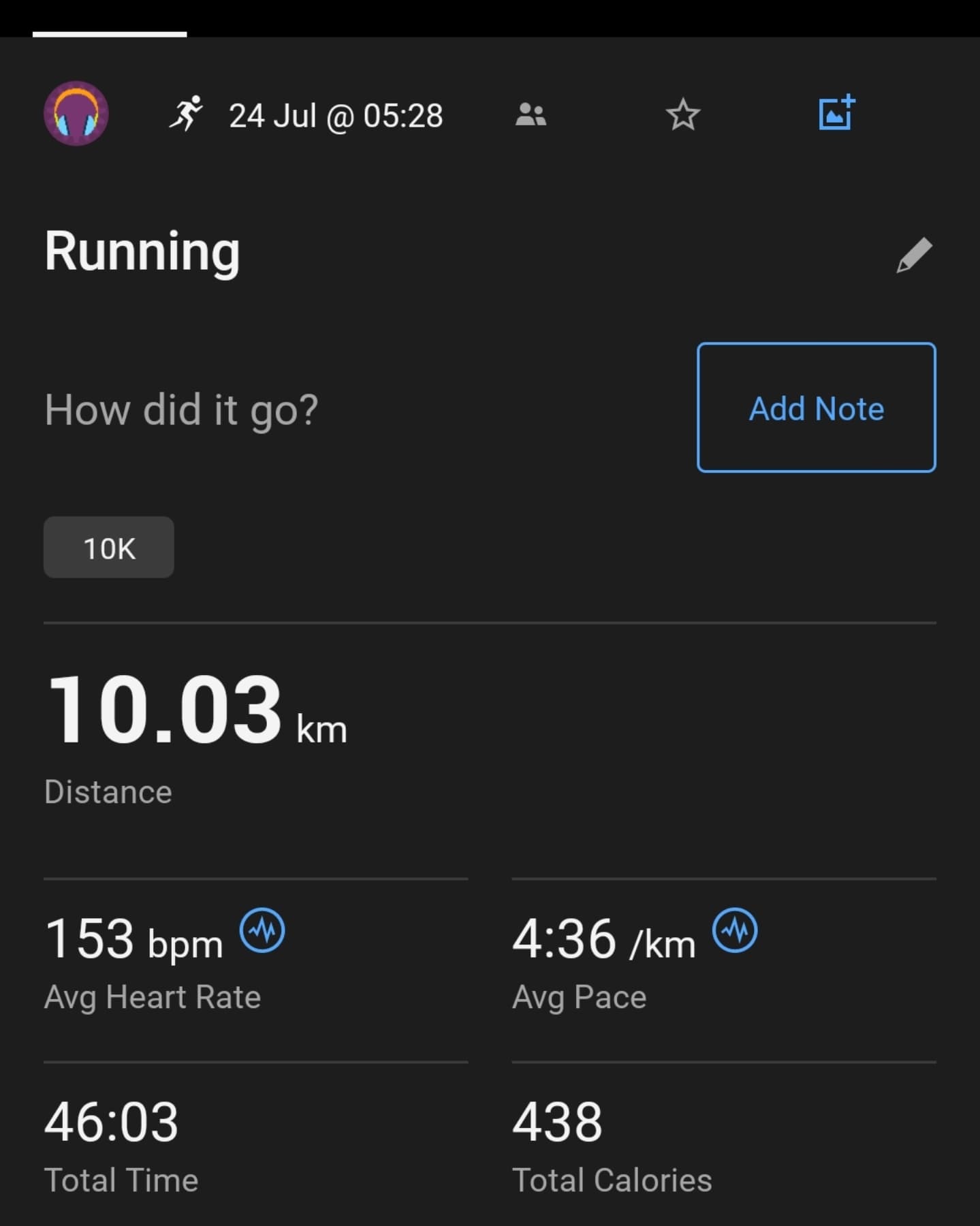Click the Add Note button
This screenshot has width=980, height=1226.
coord(817,407)
